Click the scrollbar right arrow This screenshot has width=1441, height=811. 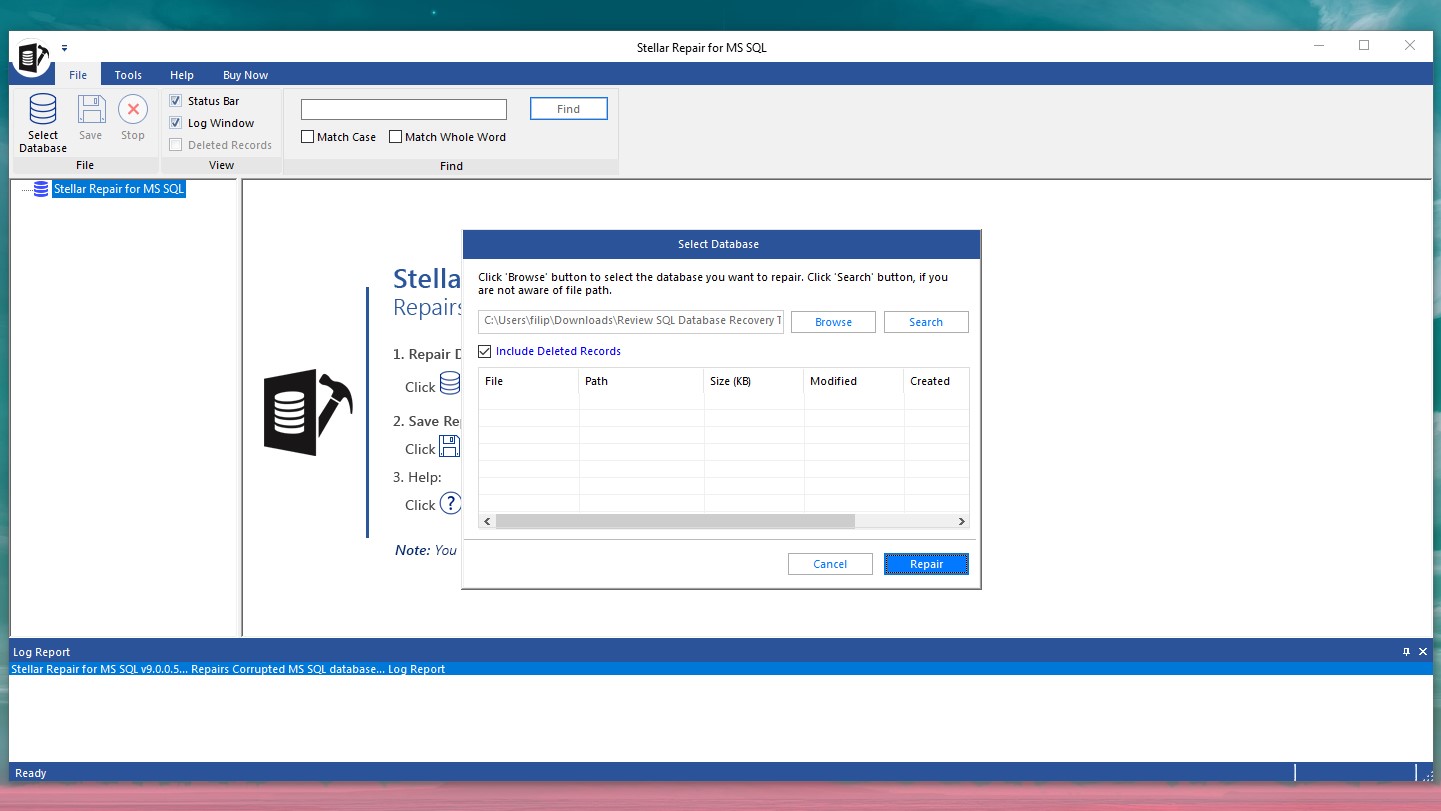tap(961, 521)
